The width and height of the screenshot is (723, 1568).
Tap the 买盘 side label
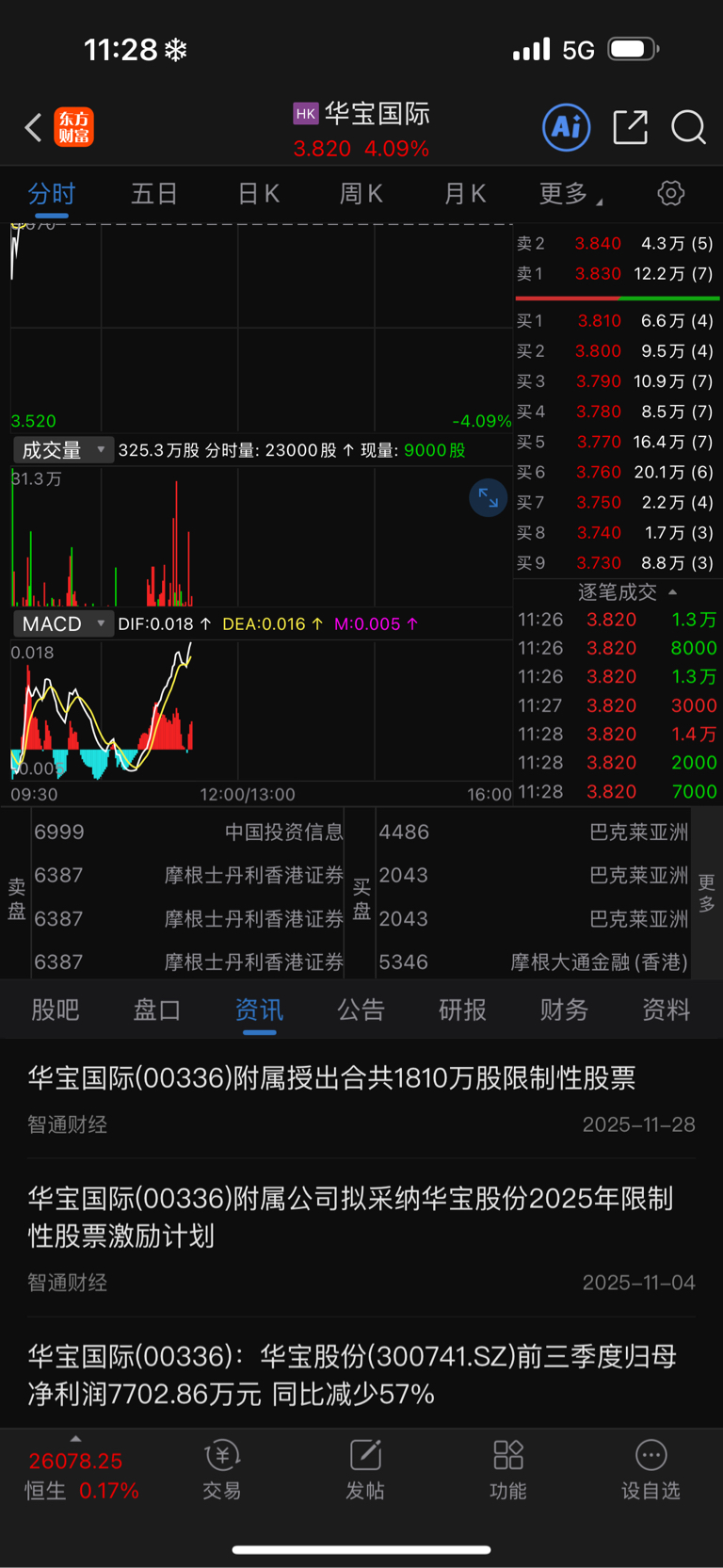coord(361,898)
